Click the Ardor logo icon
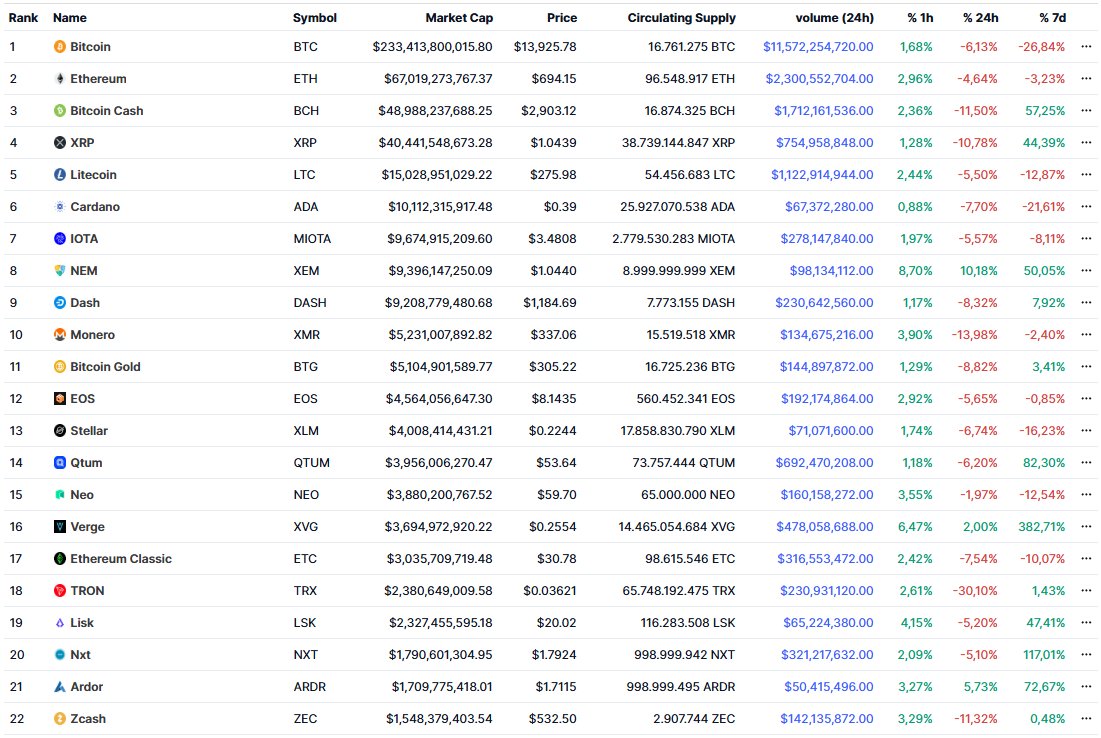 point(60,687)
